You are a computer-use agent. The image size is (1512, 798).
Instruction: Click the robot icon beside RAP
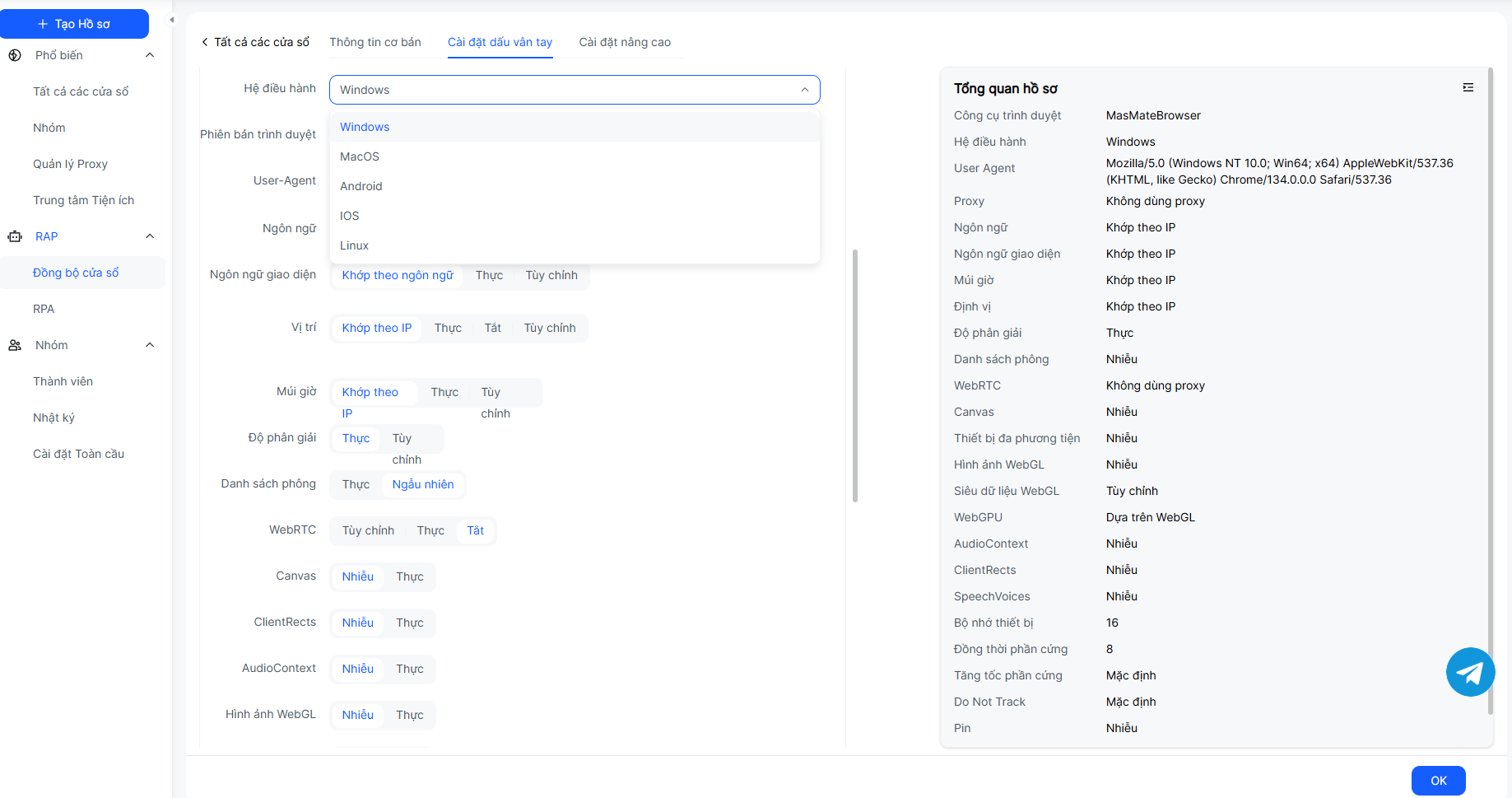(15, 236)
